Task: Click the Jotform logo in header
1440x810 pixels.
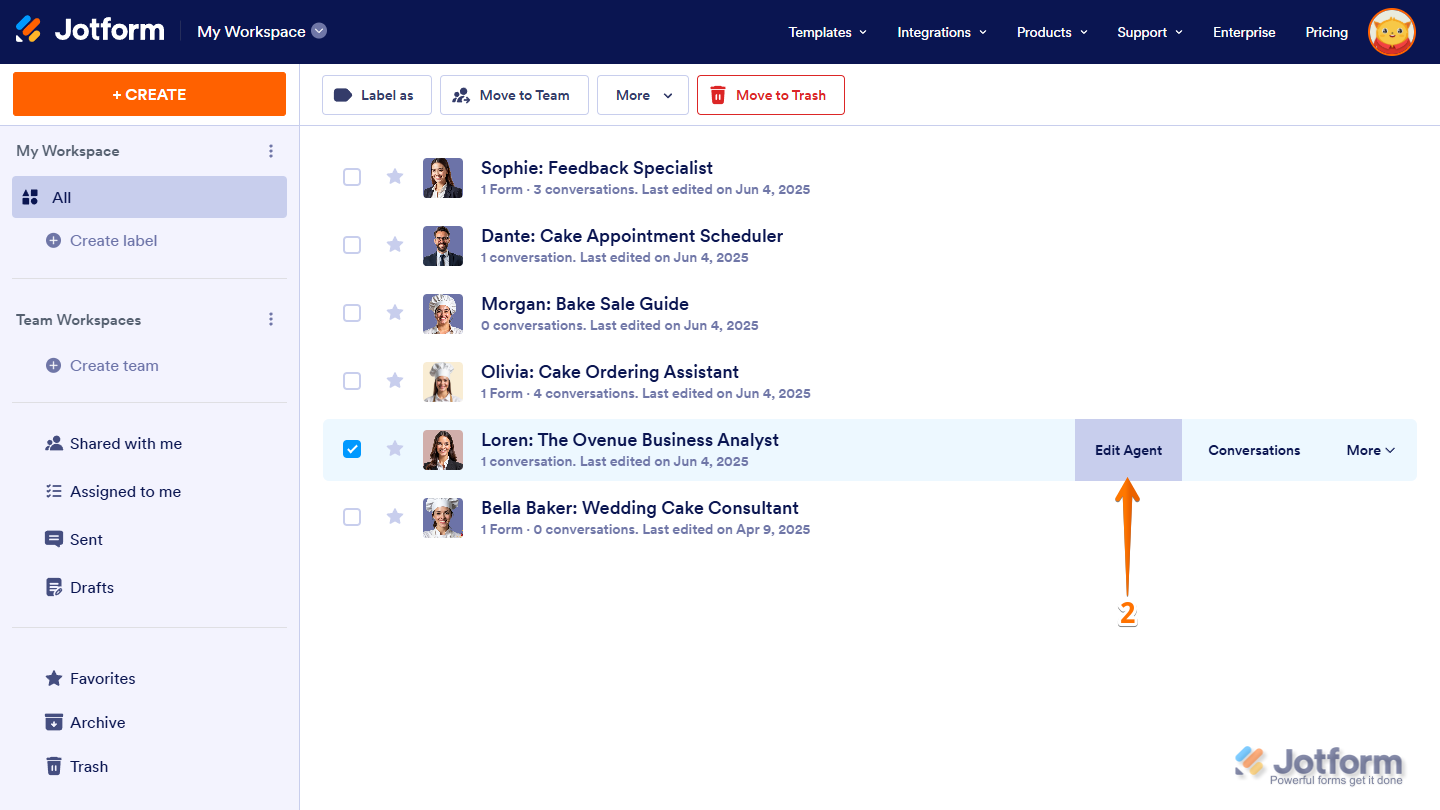Action: coord(90,31)
